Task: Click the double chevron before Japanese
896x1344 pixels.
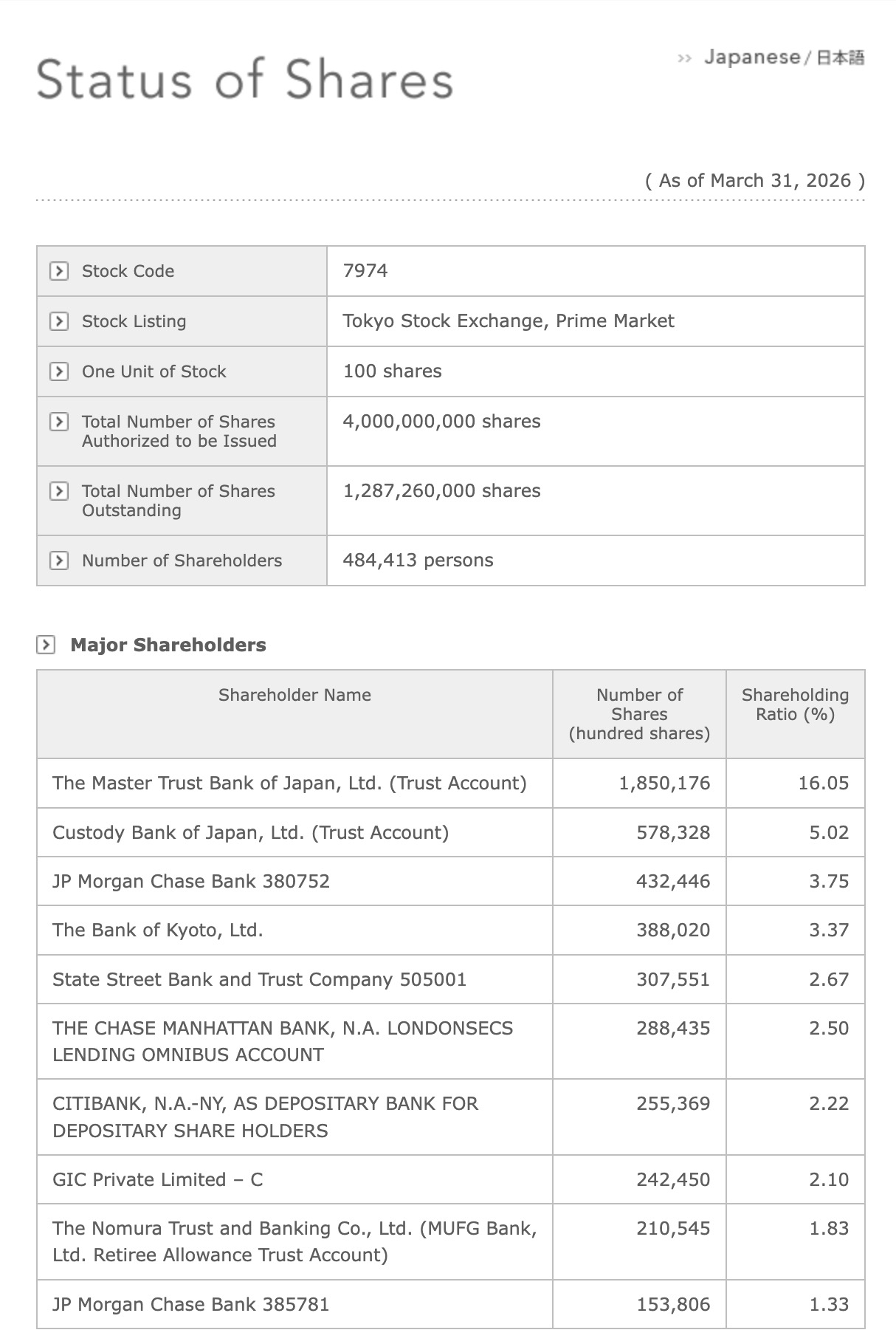Action: coord(684,58)
